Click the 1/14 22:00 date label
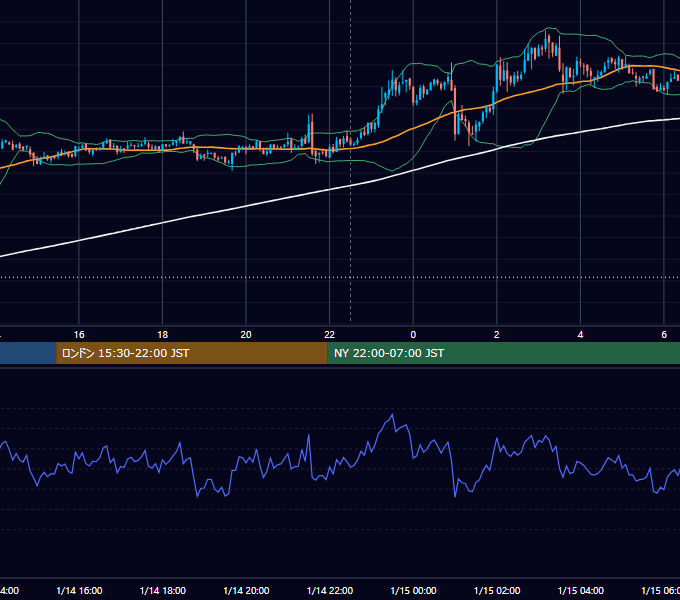Image resolution: width=680 pixels, height=600 pixels. click(x=330, y=591)
